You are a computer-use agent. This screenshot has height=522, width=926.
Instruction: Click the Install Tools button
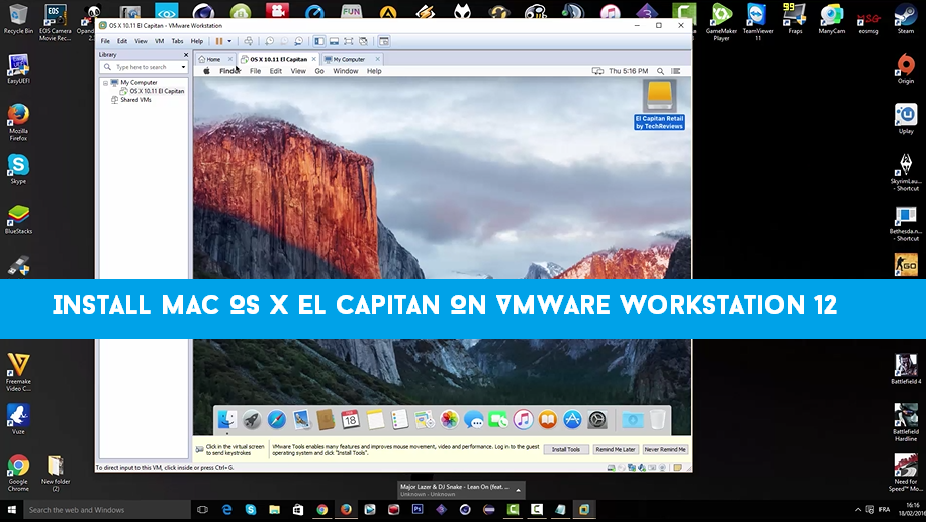point(566,449)
